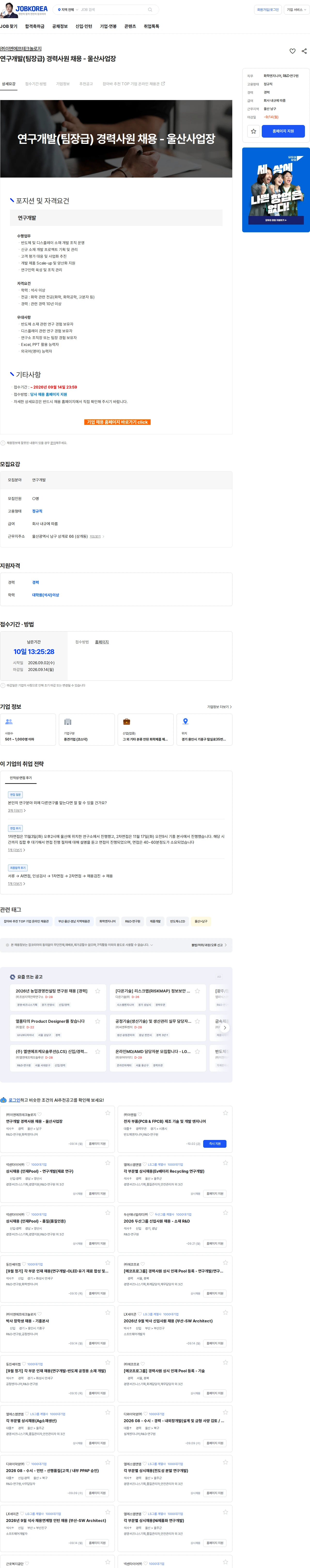Open 기업 서비스 dropdown
310x1568 pixels.
[297, 10]
